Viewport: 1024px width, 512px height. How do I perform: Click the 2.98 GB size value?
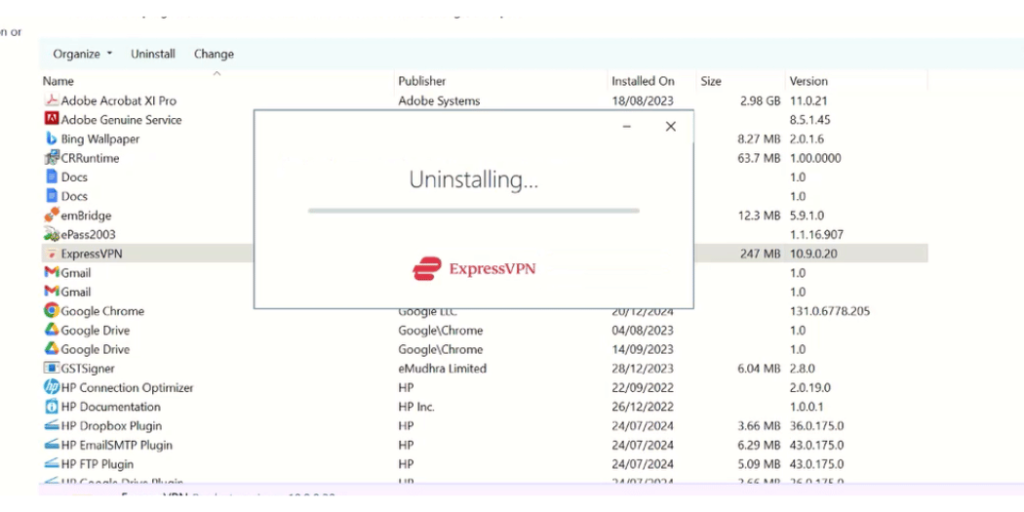(760, 101)
